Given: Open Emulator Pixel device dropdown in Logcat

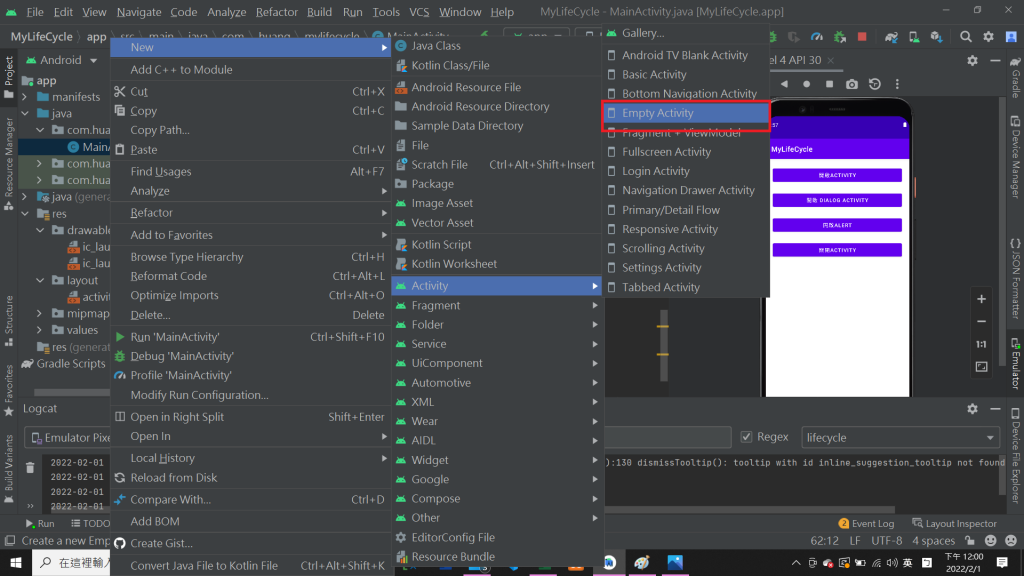Looking at the screenshot, I should tap(68, 438).
